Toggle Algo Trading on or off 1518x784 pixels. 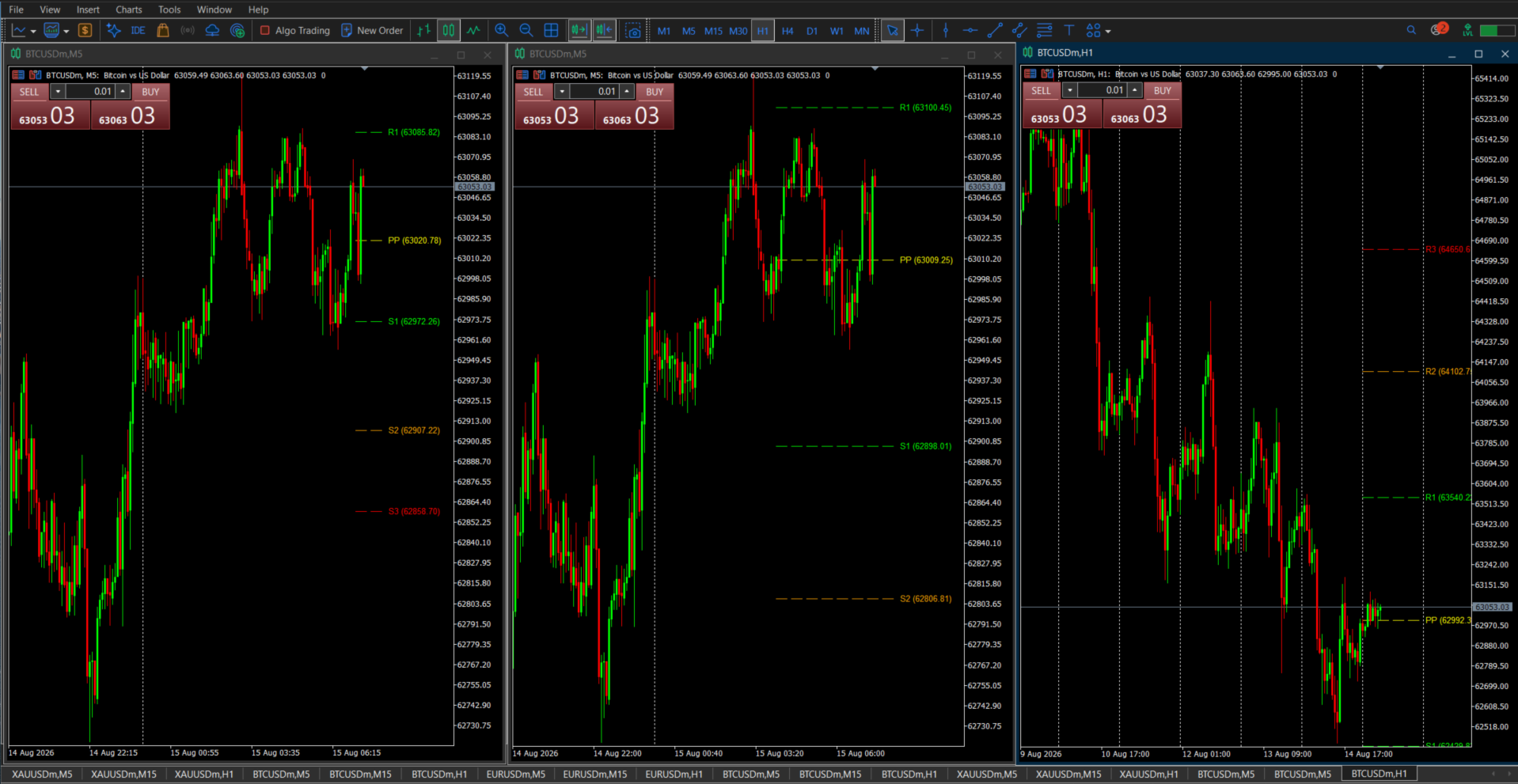point(294,30)
